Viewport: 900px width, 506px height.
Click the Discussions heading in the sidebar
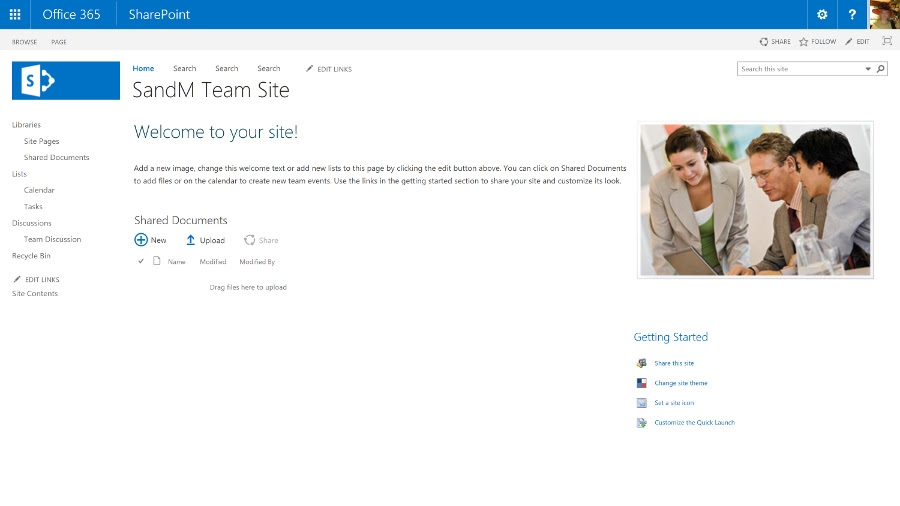tap(32, 223)
